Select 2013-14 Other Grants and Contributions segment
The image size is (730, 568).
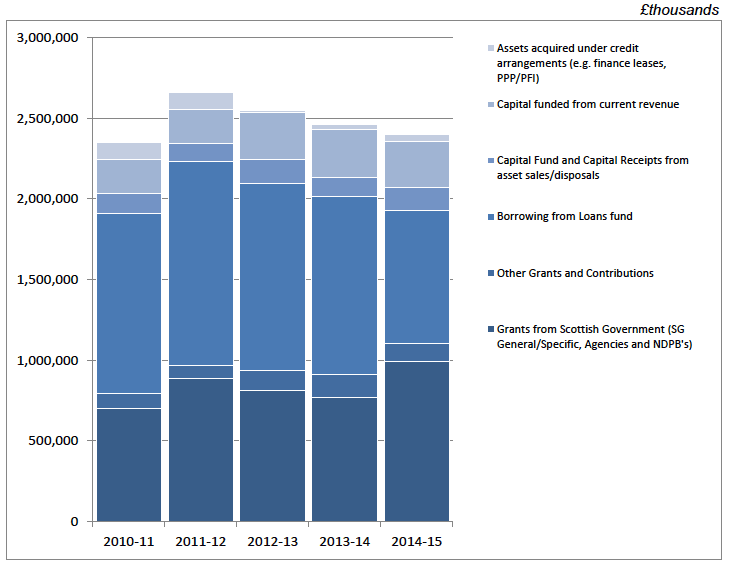[x=345, y=386]
